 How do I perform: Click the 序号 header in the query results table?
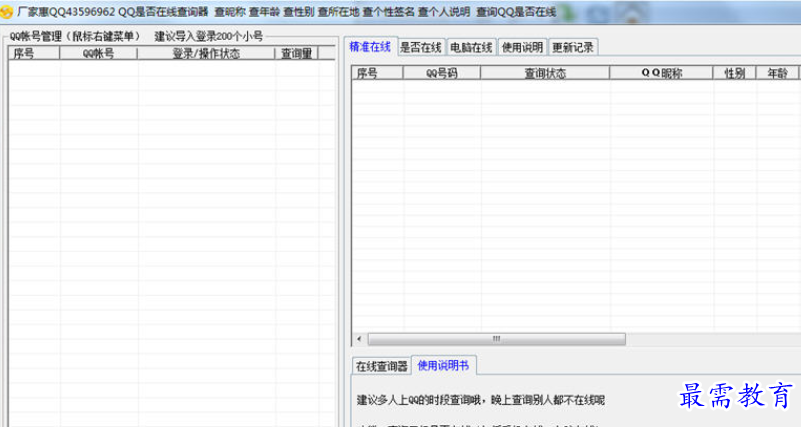pyautogui.click(x=377, y=73)
